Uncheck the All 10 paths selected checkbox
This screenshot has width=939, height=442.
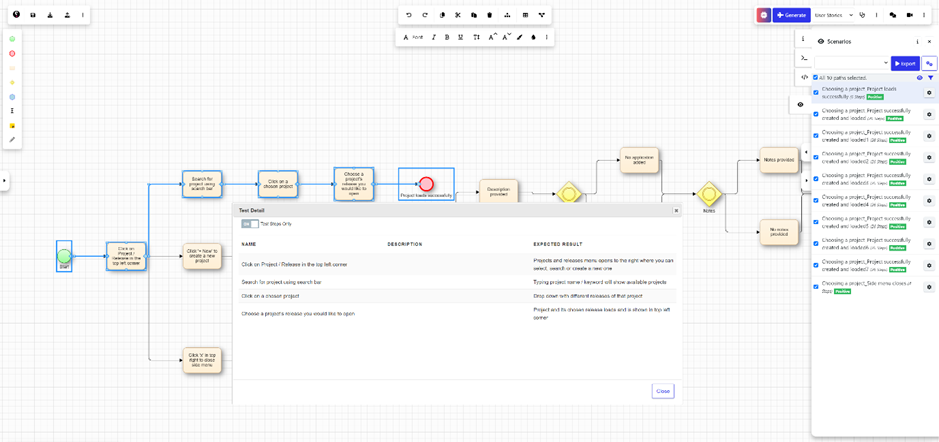(816, 78)
